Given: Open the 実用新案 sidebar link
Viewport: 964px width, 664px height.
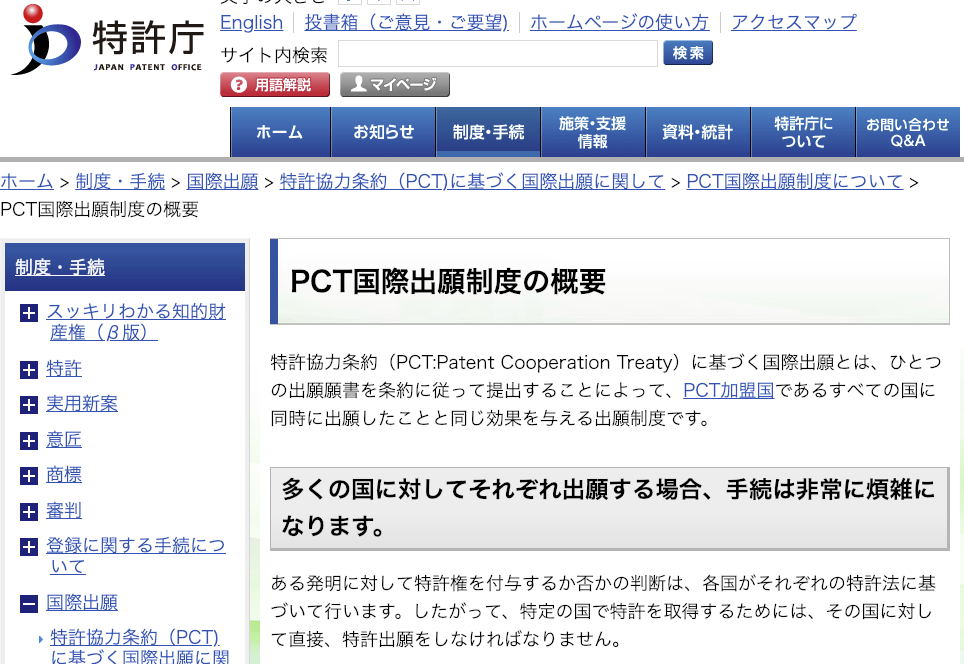Looking at the screenshot, I should (82, 404).
